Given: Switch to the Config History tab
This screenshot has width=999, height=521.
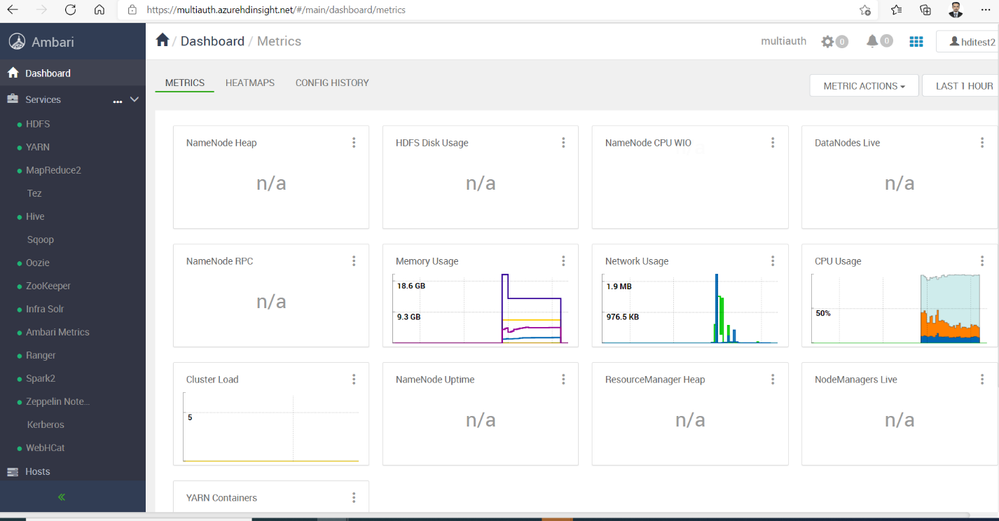Looking at the screenshot, I should click(x=332, y=83).
